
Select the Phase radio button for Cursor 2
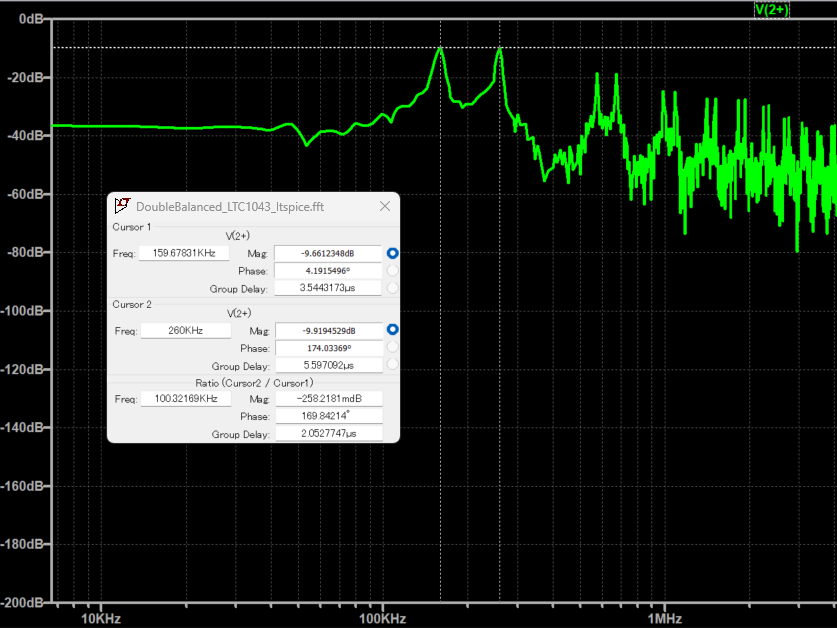click(x=392, y=347)
